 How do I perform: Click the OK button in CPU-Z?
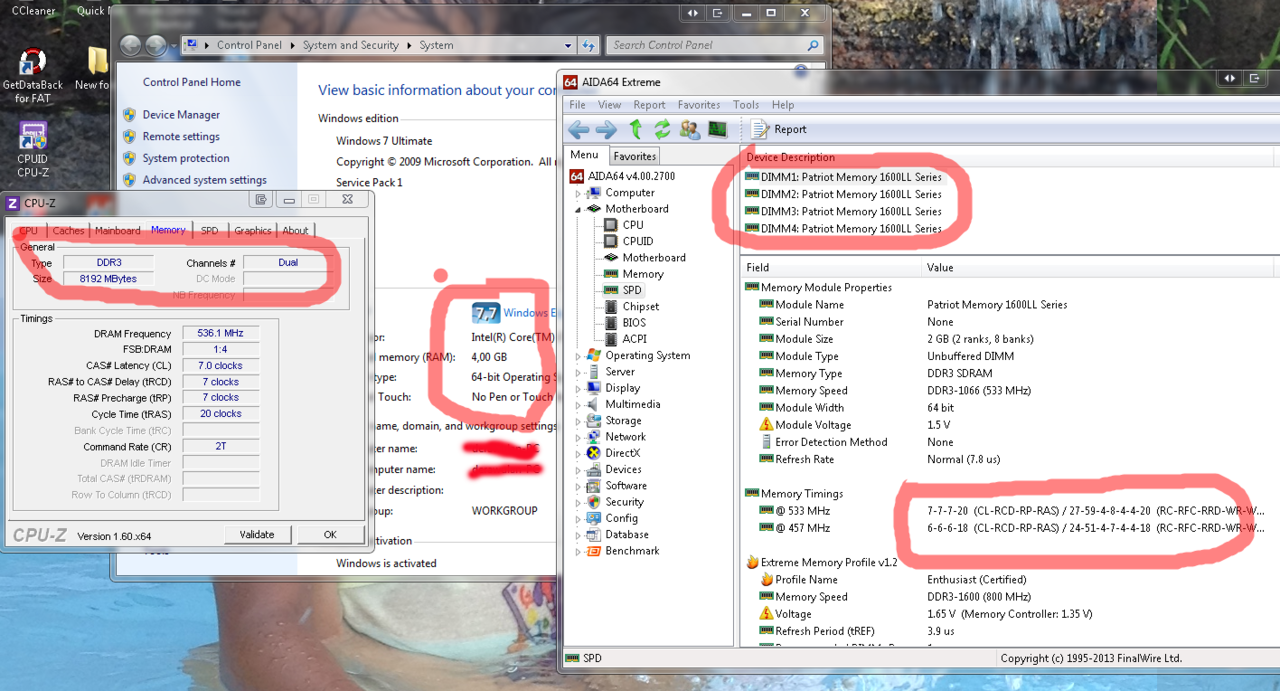[x=330, y=534]
